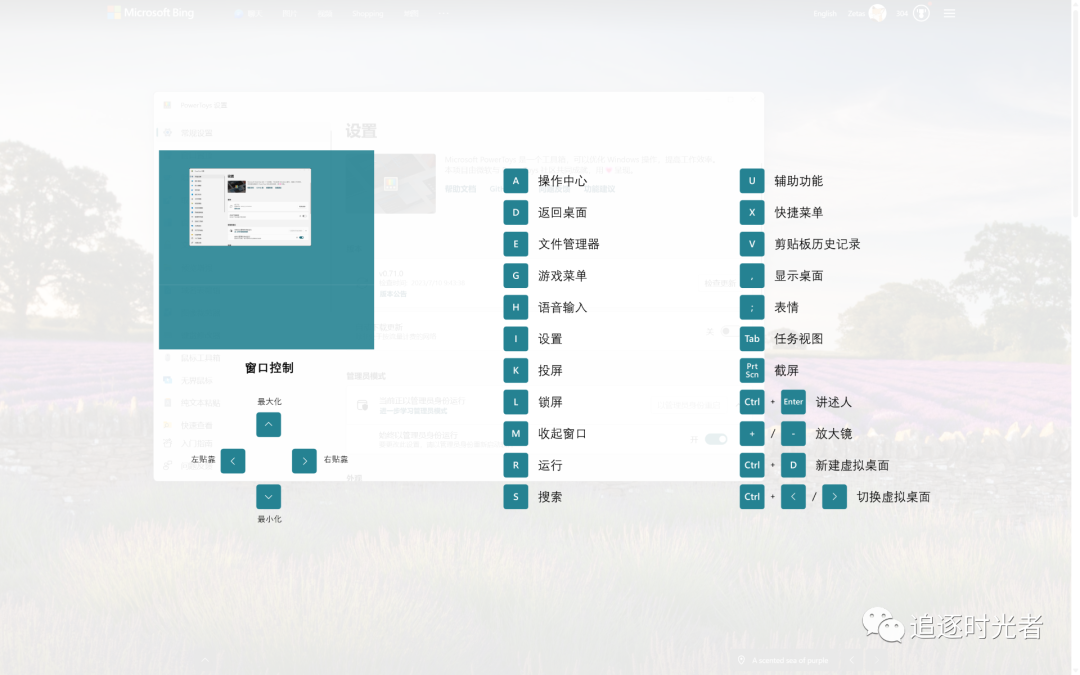Open the ··· overflow dropdown in Bing navigation
The width and height of the screenshot is (1080, 675).
(443, 13)
